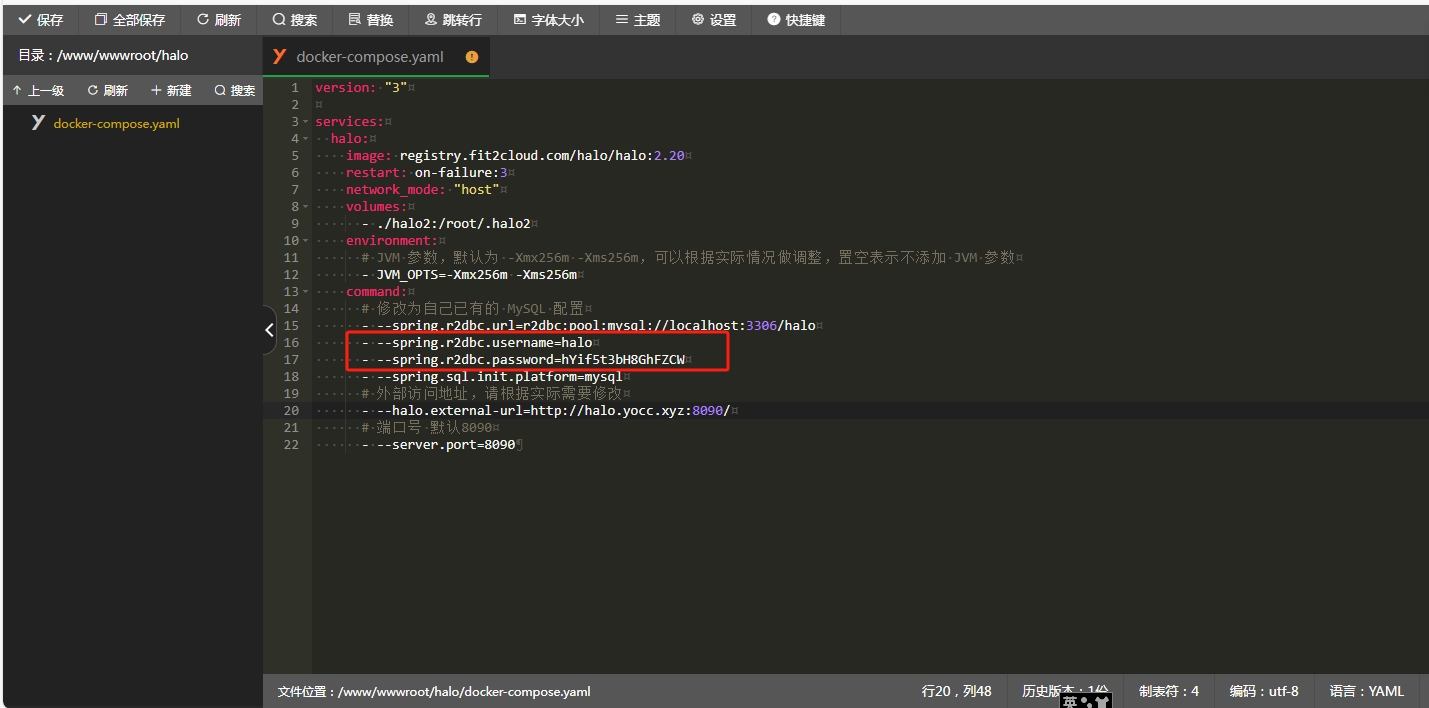The width and height of the screenshot is (1429, 708).
Task: Collapse the file sidebar with left arrow
Action: [x=268, y=329]
